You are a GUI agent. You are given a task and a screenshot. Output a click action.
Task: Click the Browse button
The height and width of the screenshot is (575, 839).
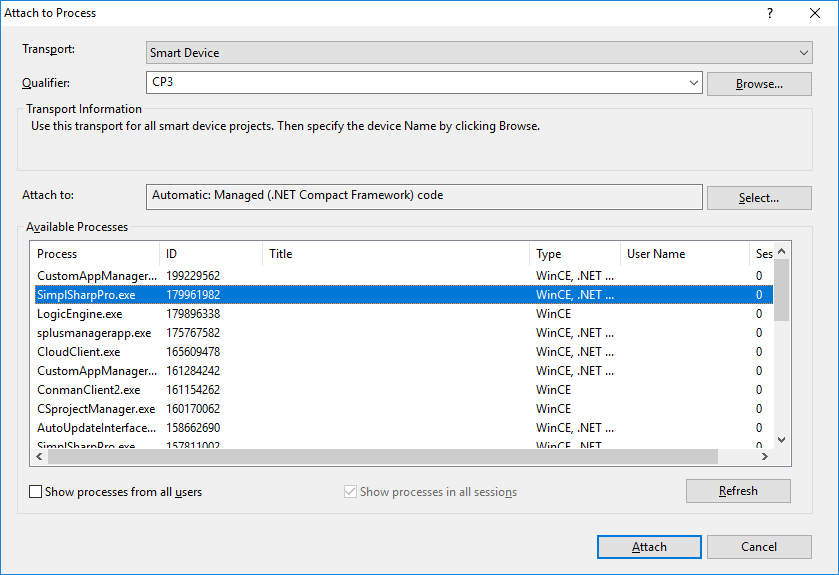(758, 84)
